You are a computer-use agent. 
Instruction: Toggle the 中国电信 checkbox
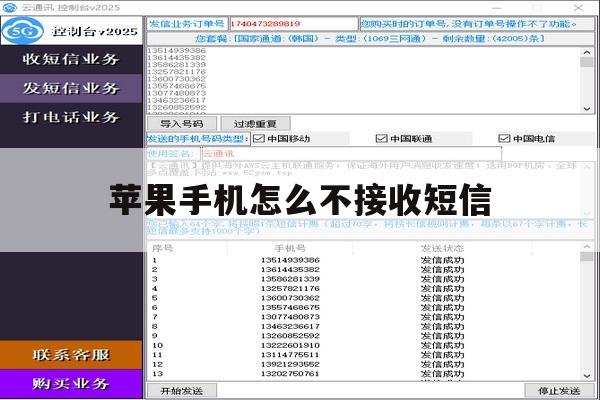coord(504,139)
